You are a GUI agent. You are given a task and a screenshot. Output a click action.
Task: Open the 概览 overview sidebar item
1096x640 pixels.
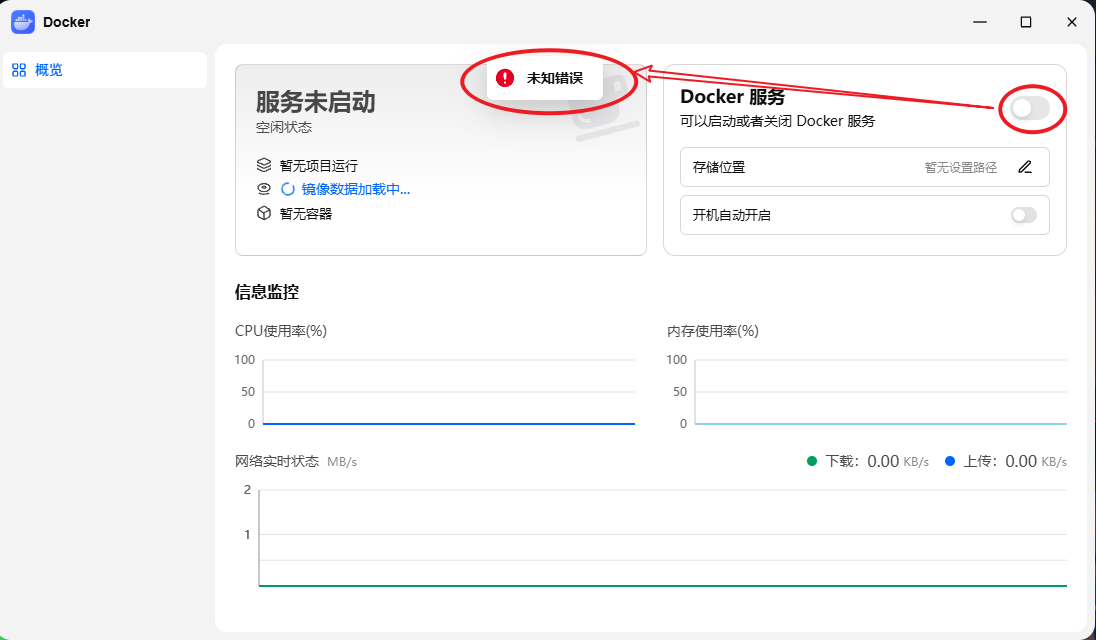(105, 70)
